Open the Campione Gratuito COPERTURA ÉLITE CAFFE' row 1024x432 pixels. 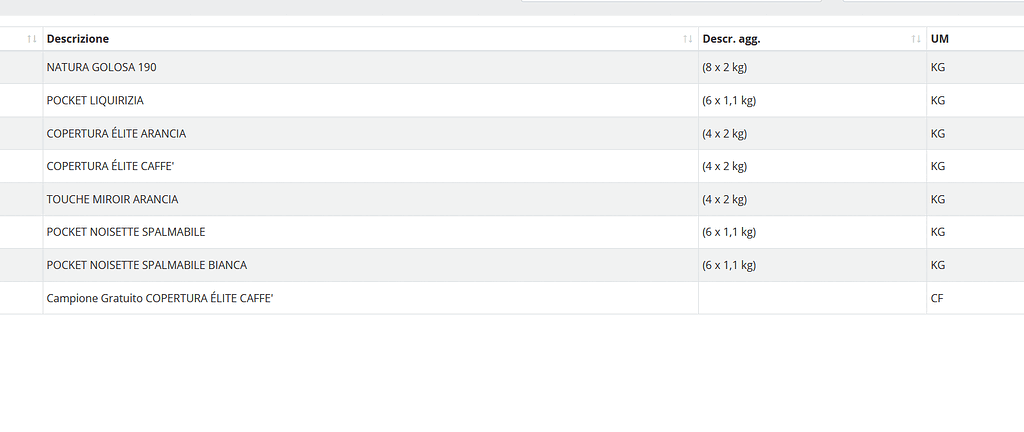(x=160, y=299)
